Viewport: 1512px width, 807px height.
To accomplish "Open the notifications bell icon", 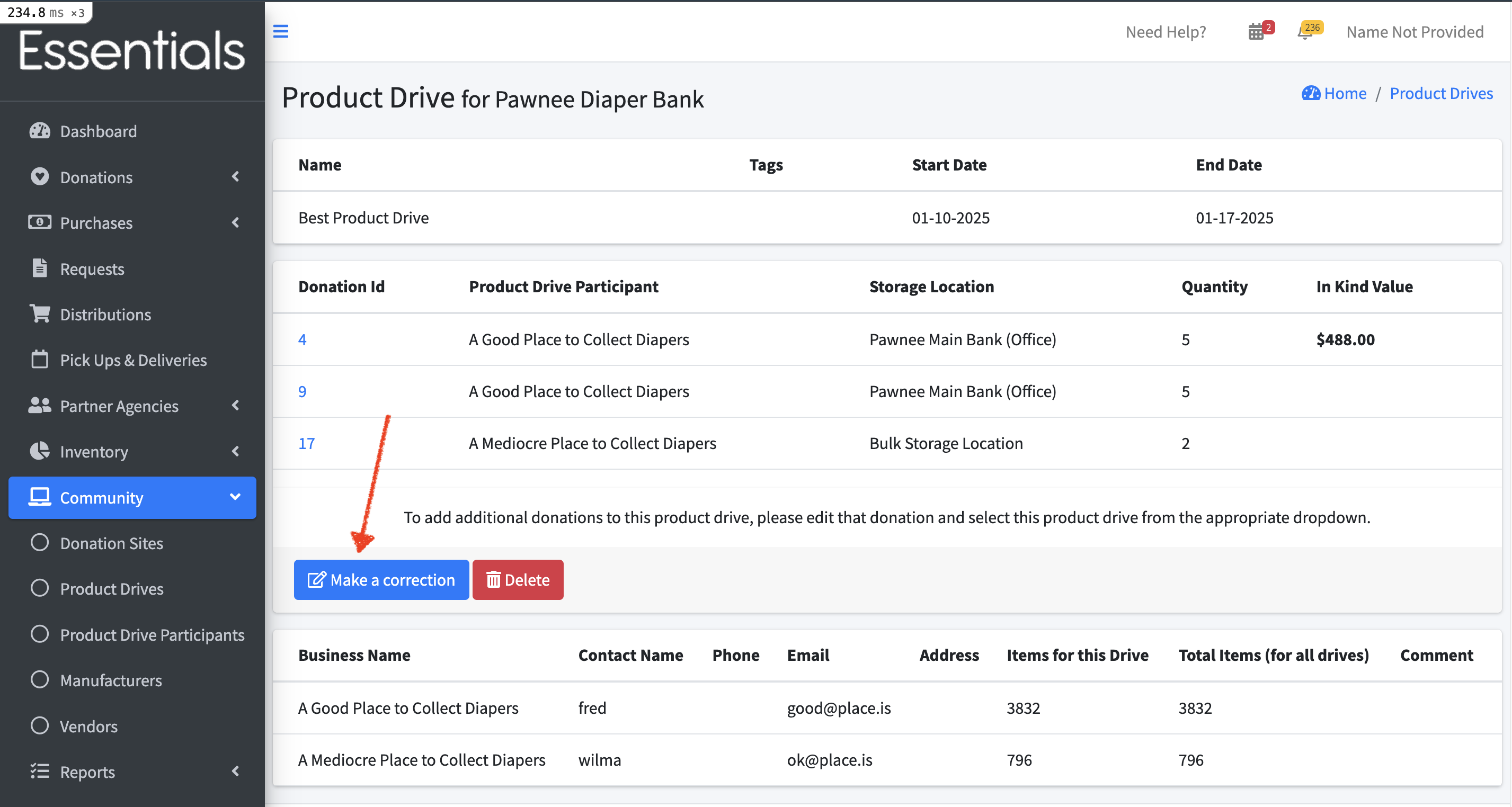I will coord(1305,32).
